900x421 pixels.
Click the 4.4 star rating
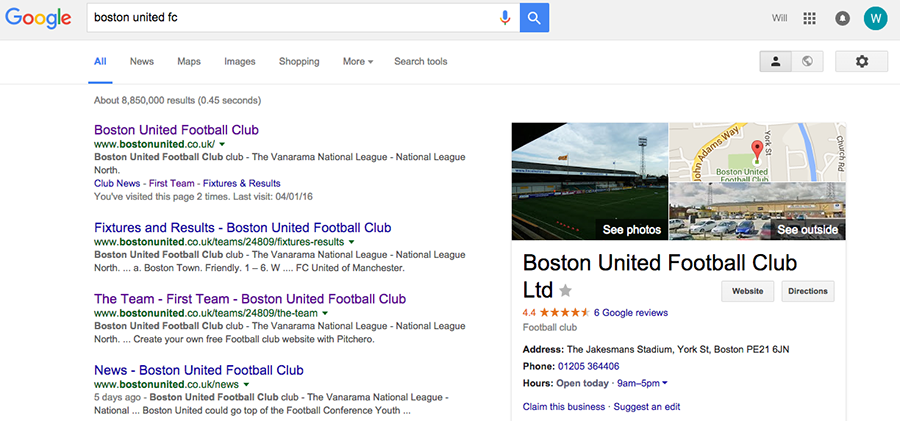[556, 313]
